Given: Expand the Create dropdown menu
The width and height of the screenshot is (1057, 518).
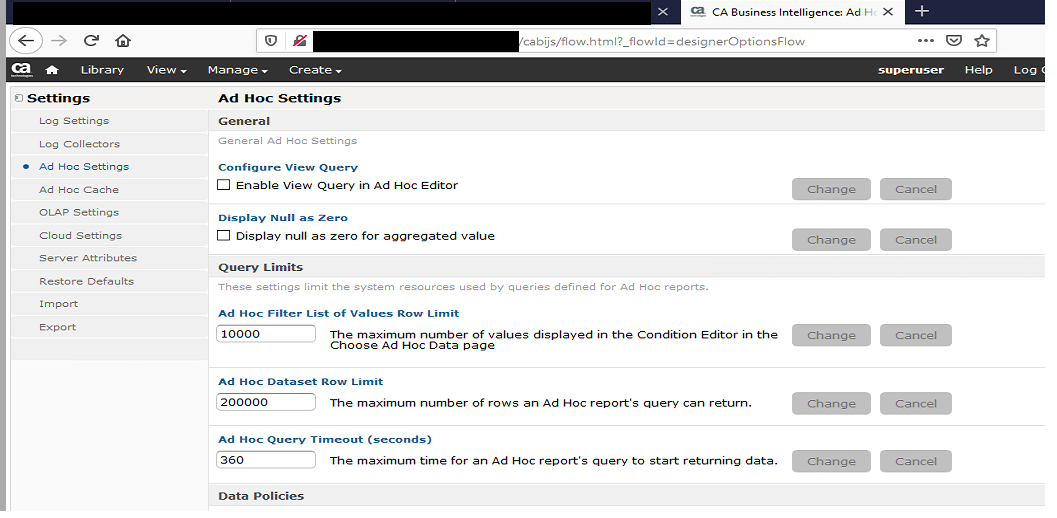Looking at the screenshot, I should coord(315,70).
